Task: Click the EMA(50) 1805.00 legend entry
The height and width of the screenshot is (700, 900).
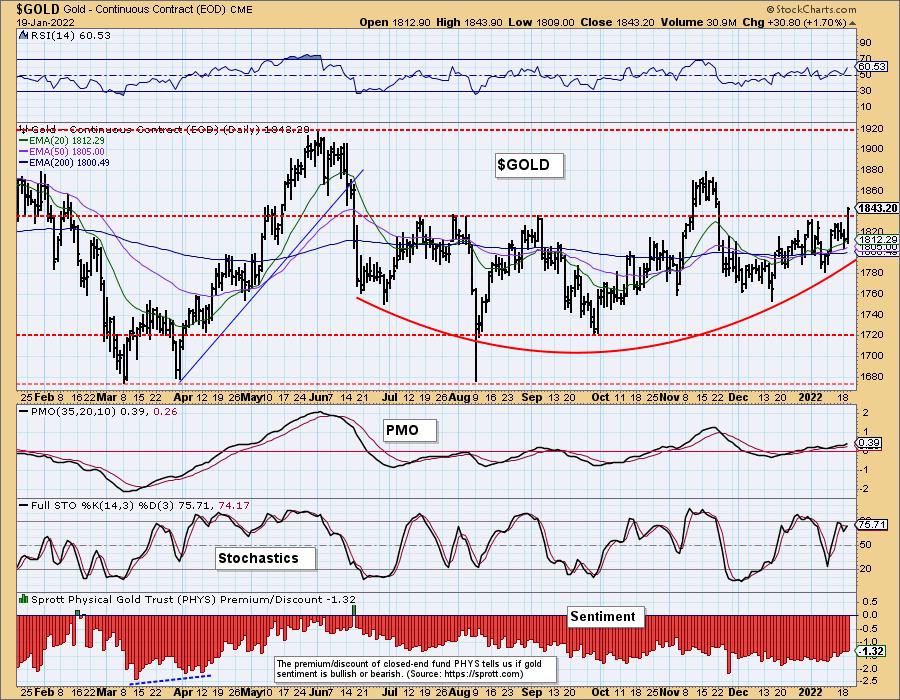Action: pos(62,151)
